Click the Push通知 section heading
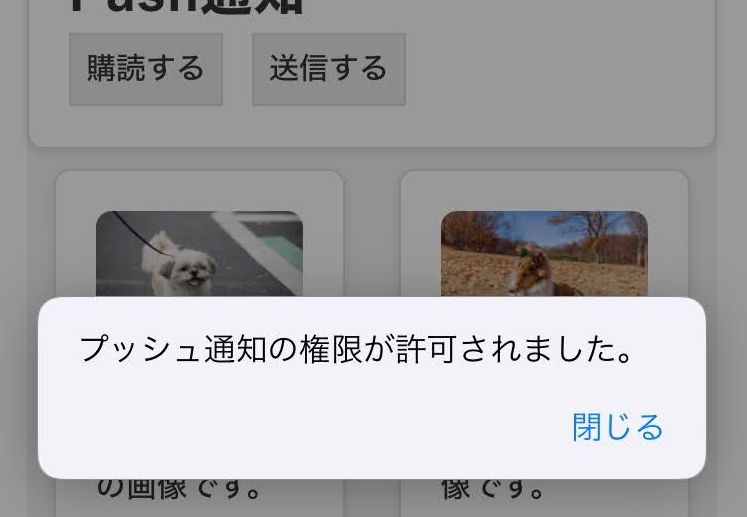This screenshot has width=747, height=517. (x=186, y=7)
